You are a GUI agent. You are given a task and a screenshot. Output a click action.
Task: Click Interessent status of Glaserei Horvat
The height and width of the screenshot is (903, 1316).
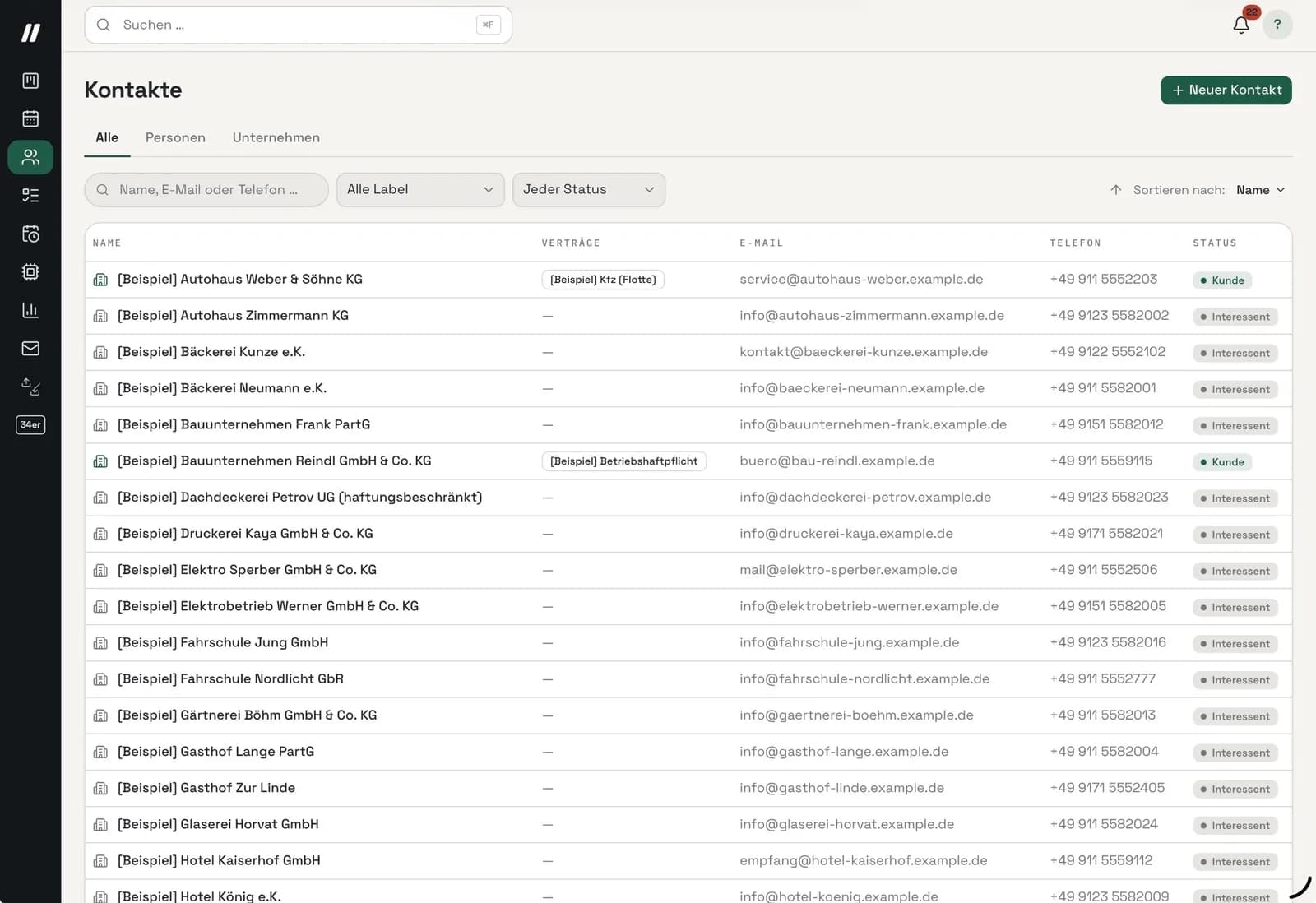click(x=1235, y=826)
